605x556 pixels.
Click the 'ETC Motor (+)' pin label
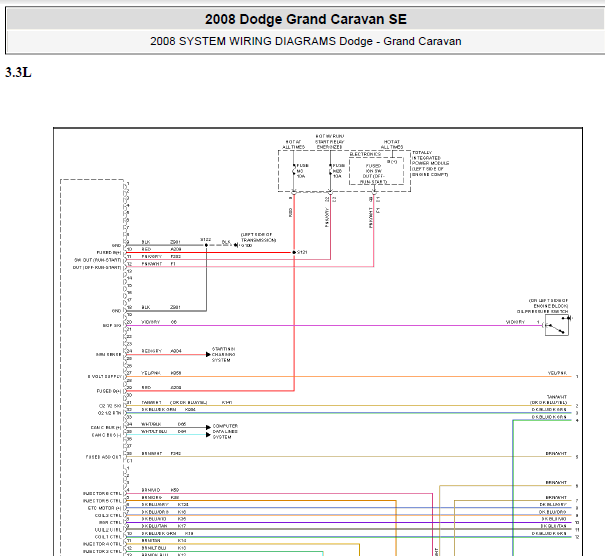tap(105, 508)
